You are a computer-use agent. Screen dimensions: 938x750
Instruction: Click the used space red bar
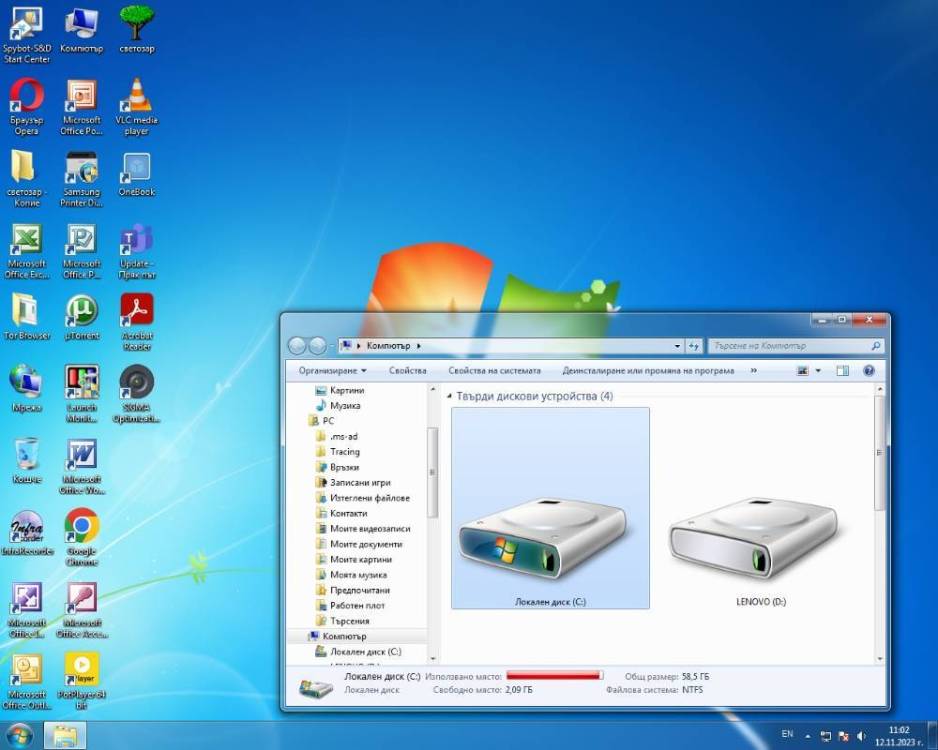554,676
